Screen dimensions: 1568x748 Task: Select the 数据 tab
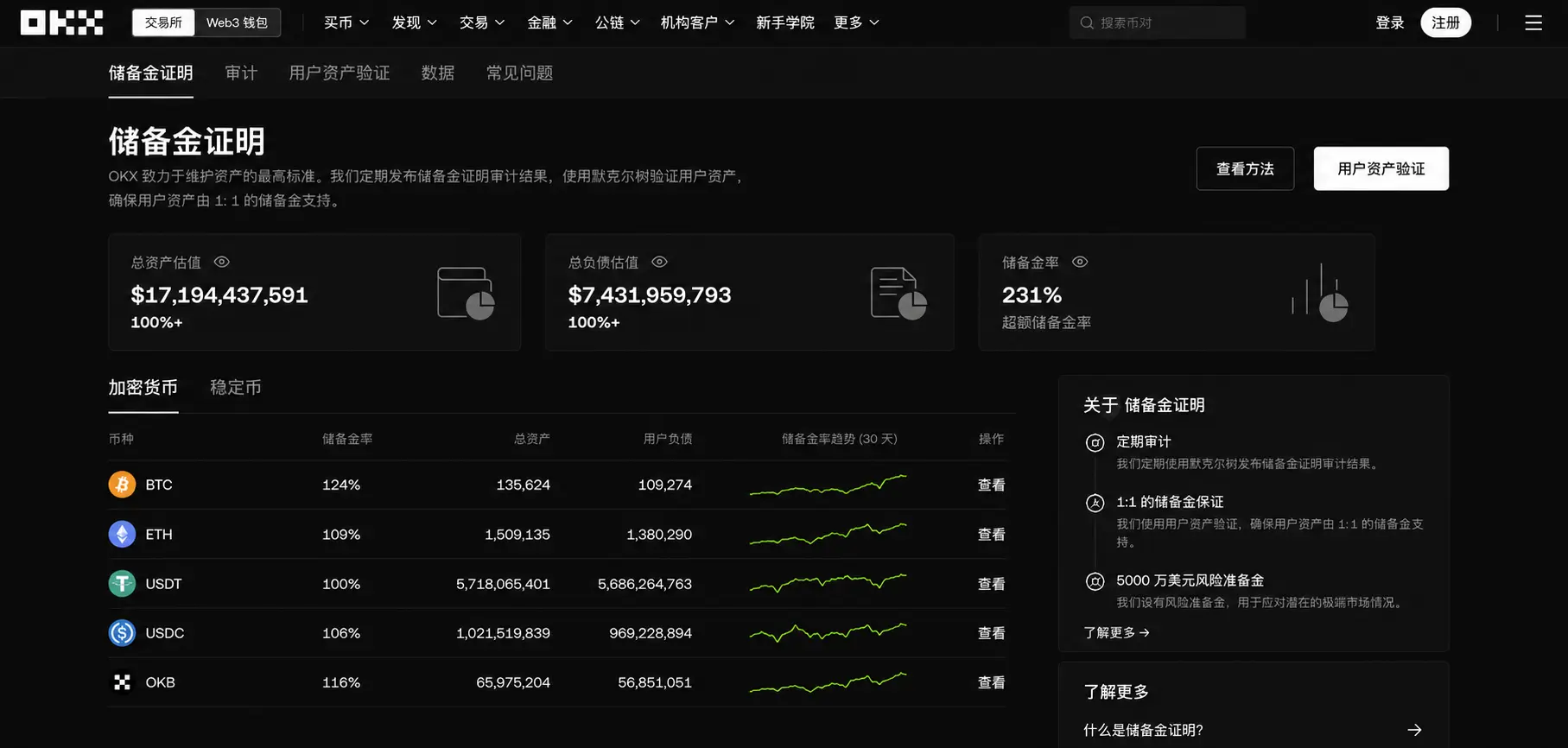pyautogui.click(x=438, y=73)
